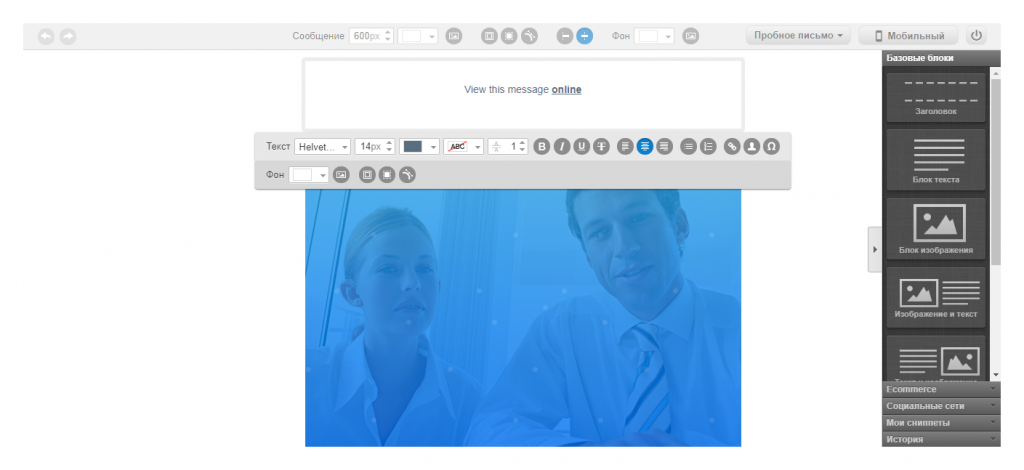Switch to Мобильный preview
The height and width of the screenshot is (470, 1024).
[908, 36]
